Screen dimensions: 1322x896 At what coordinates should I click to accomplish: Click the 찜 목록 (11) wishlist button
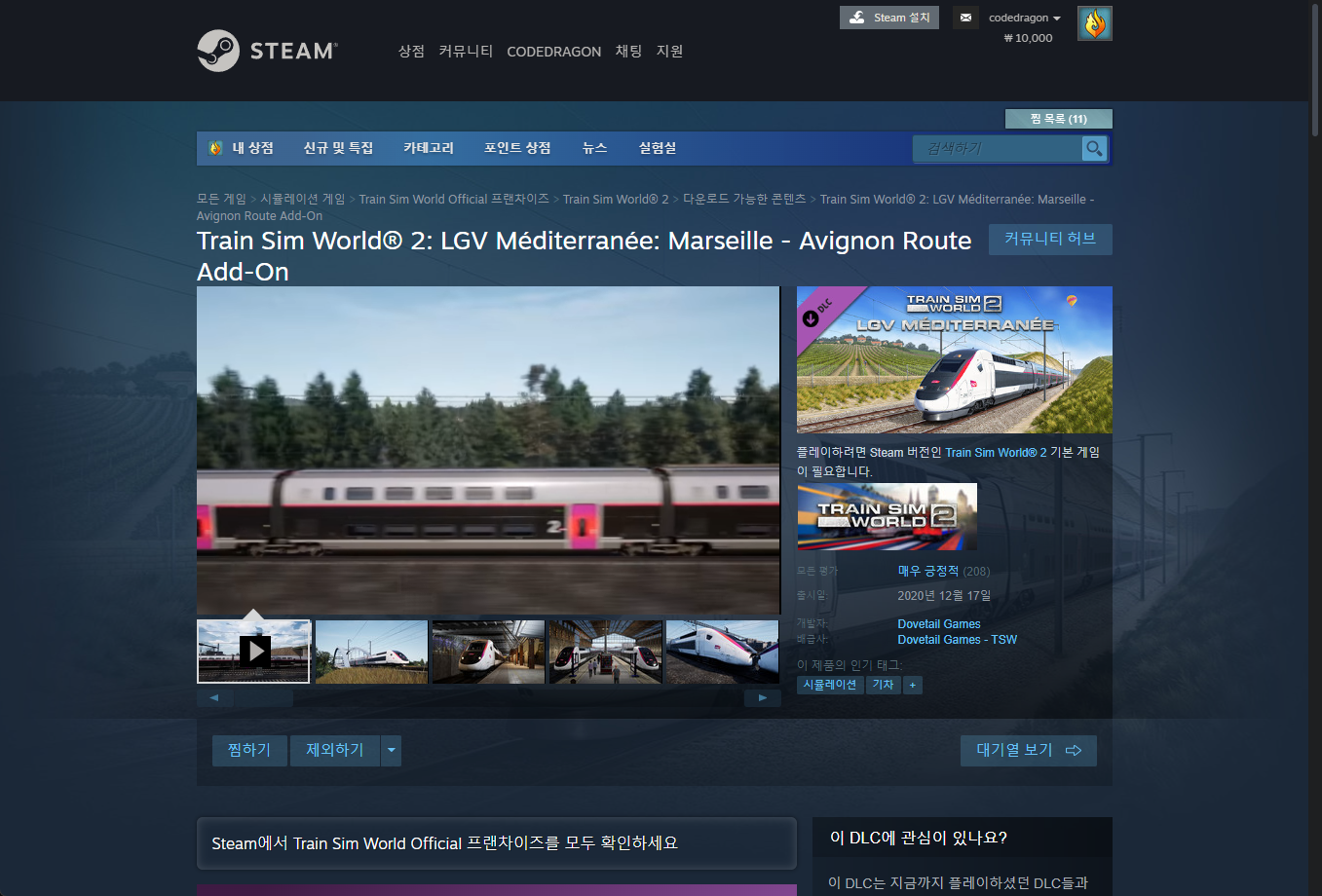pos(1059,119)
